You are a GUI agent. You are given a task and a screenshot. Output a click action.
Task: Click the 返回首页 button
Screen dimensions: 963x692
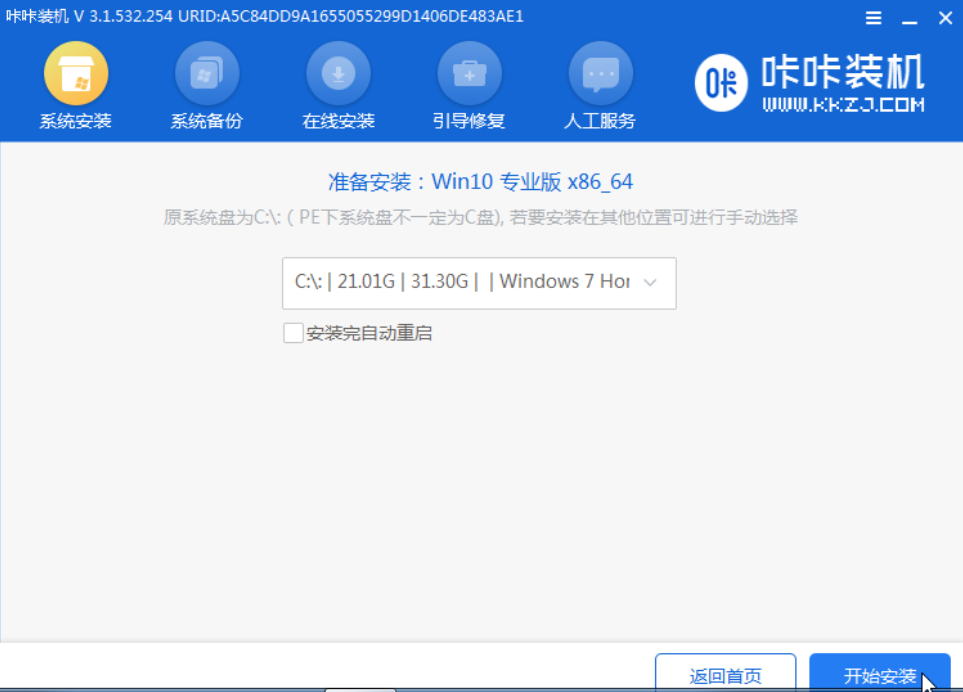(x=725, y=676)
